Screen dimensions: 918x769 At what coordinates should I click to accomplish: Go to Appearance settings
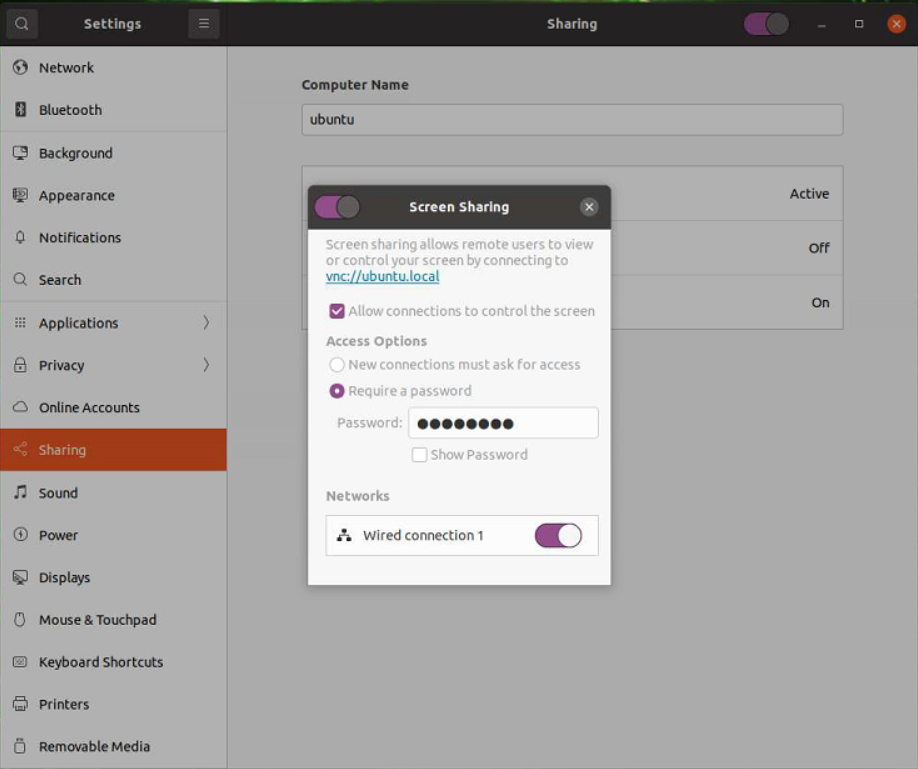point(114,195)
